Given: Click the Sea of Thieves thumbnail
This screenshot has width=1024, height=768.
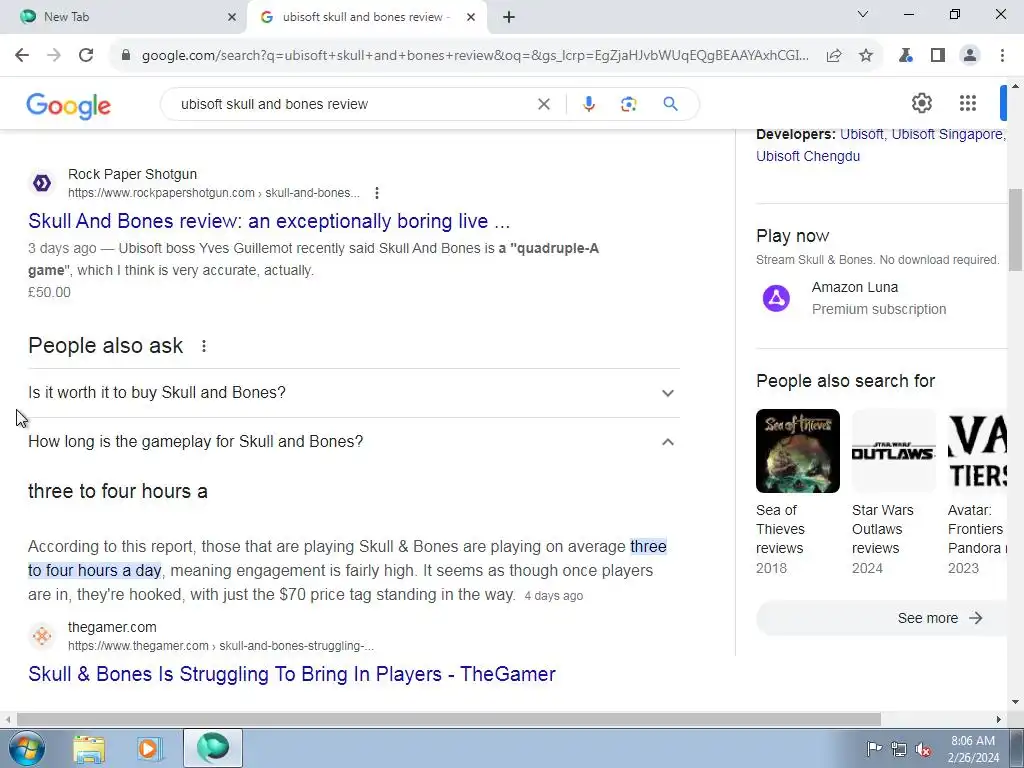Looking at the screenshot, I should pyautogui.click(x=797, y=451).
